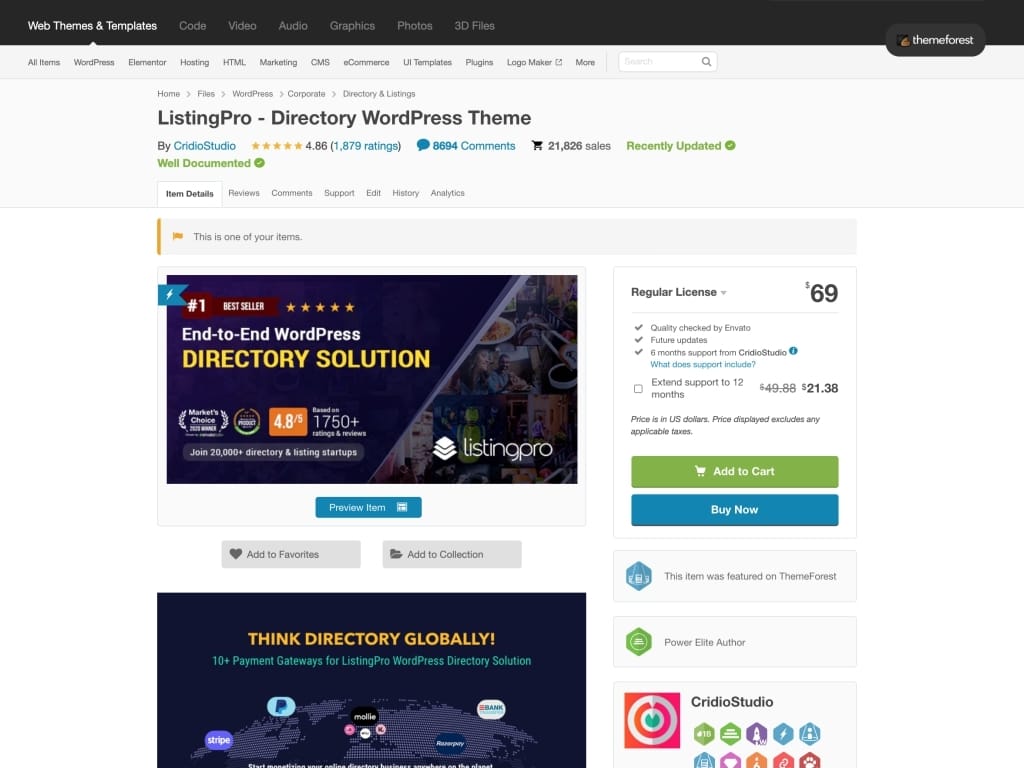This screenshot has height=768, width=1024.
Task: Open the 1,879 ratings link
Action: (x=366, y=146)
